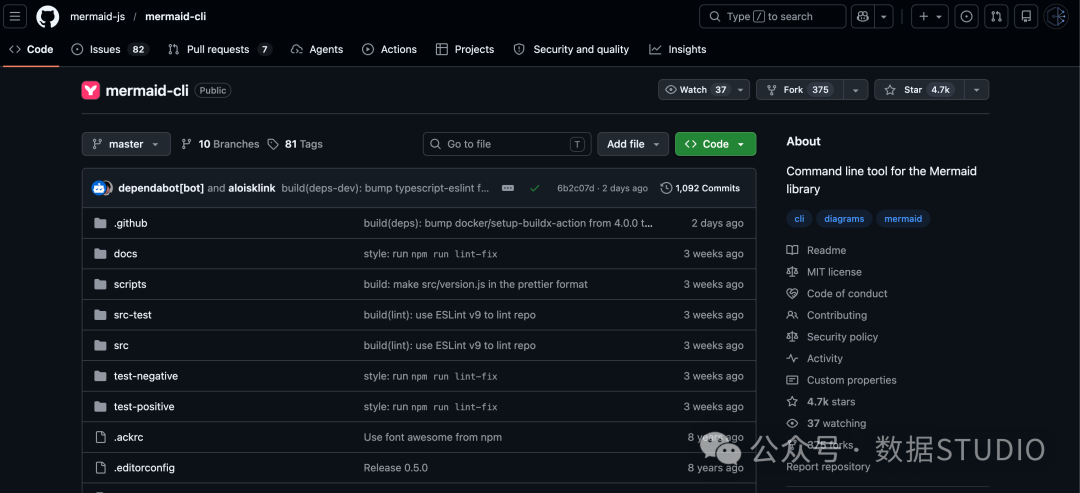Switch to the Actions tab
Viewport: 1080px width, 493px height.
[390, 50]
